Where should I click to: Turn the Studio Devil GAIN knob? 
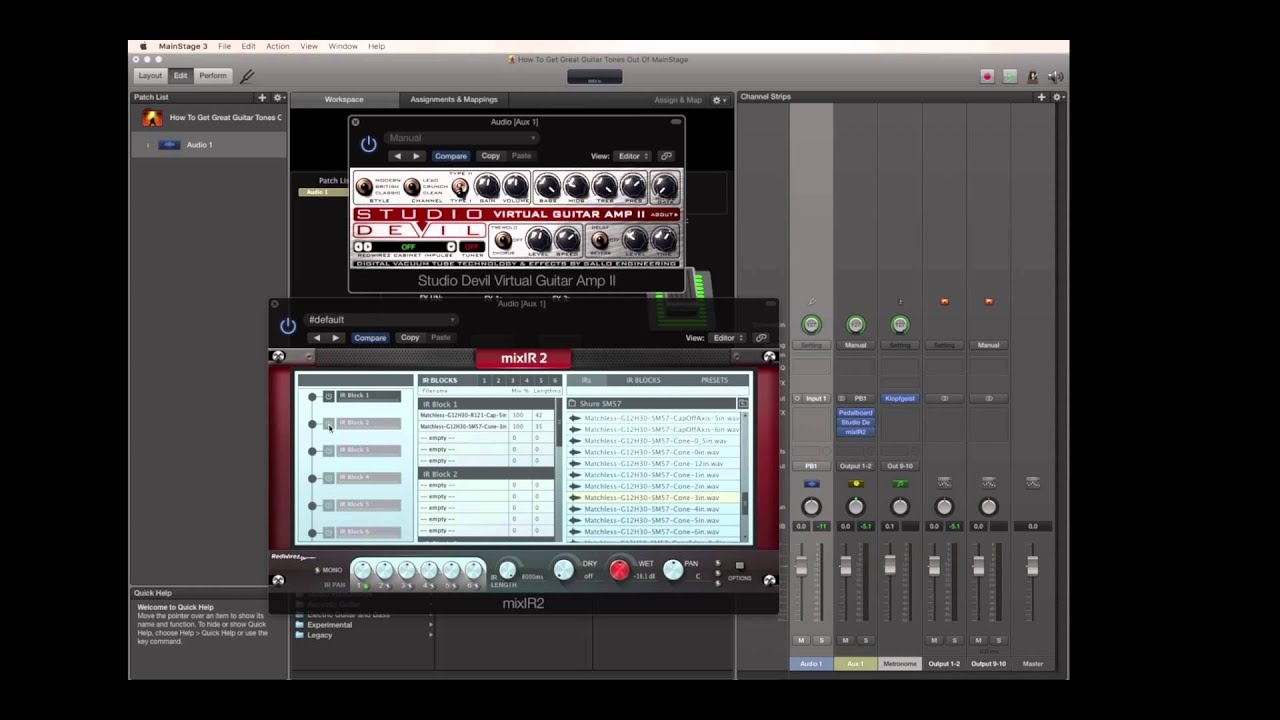tap(486, 185)
